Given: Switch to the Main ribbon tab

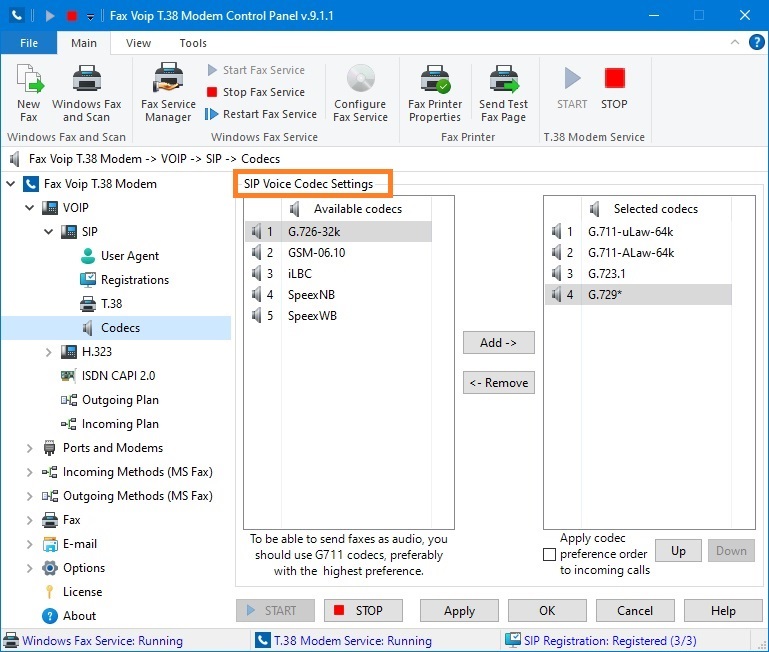Looking at the screenshot, I should [x=84, y=43].
